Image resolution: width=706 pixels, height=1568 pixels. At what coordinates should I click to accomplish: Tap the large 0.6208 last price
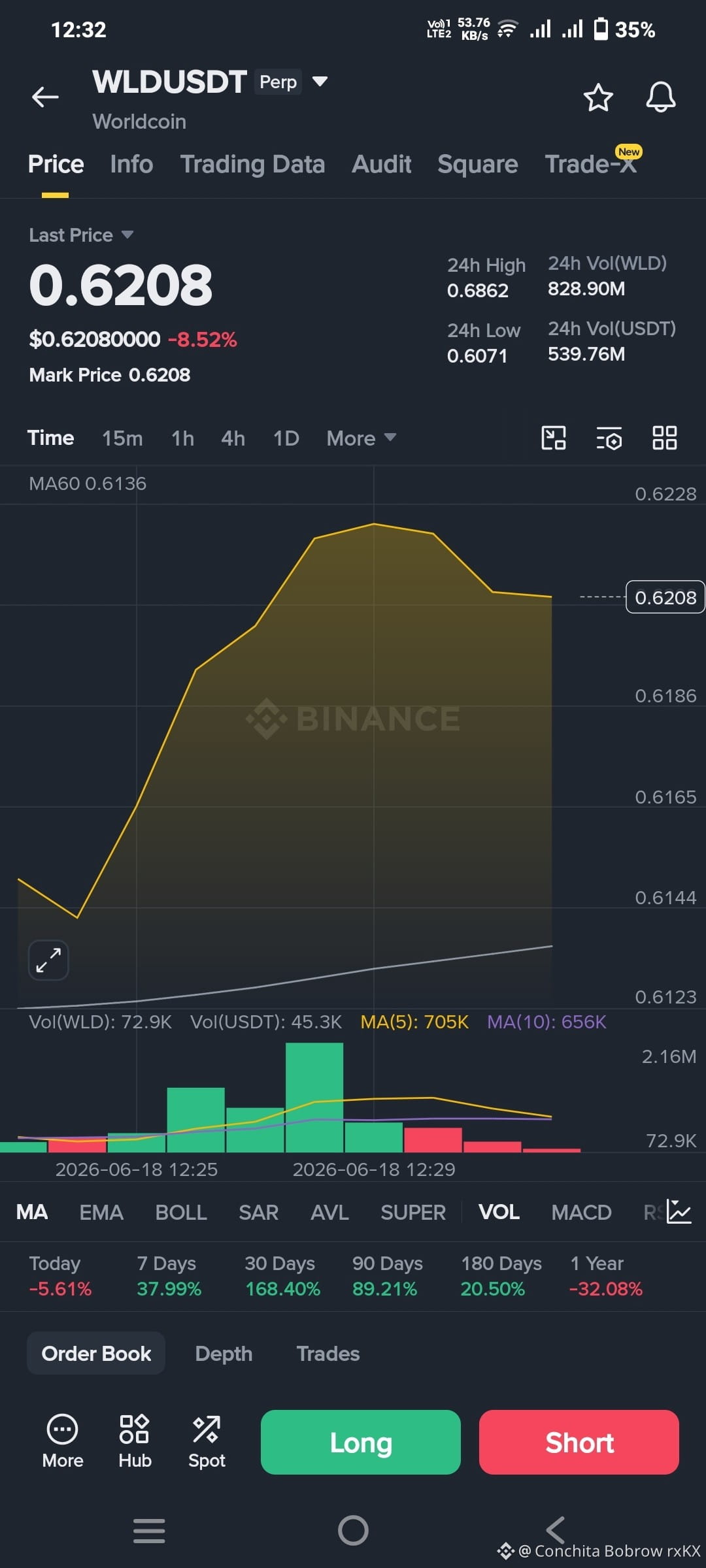click(121, 286)
